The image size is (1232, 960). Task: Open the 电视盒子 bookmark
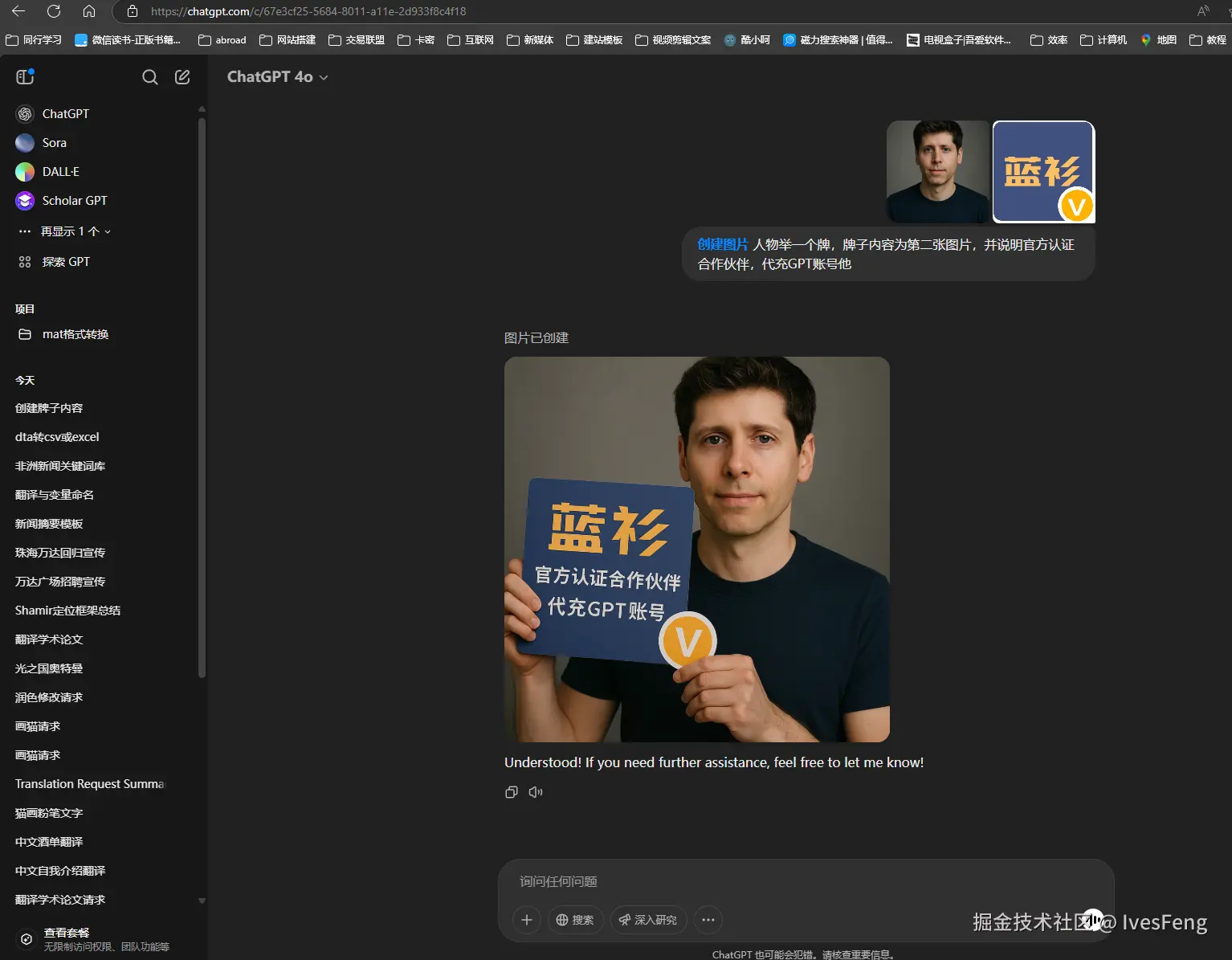[x=959, y=40]
